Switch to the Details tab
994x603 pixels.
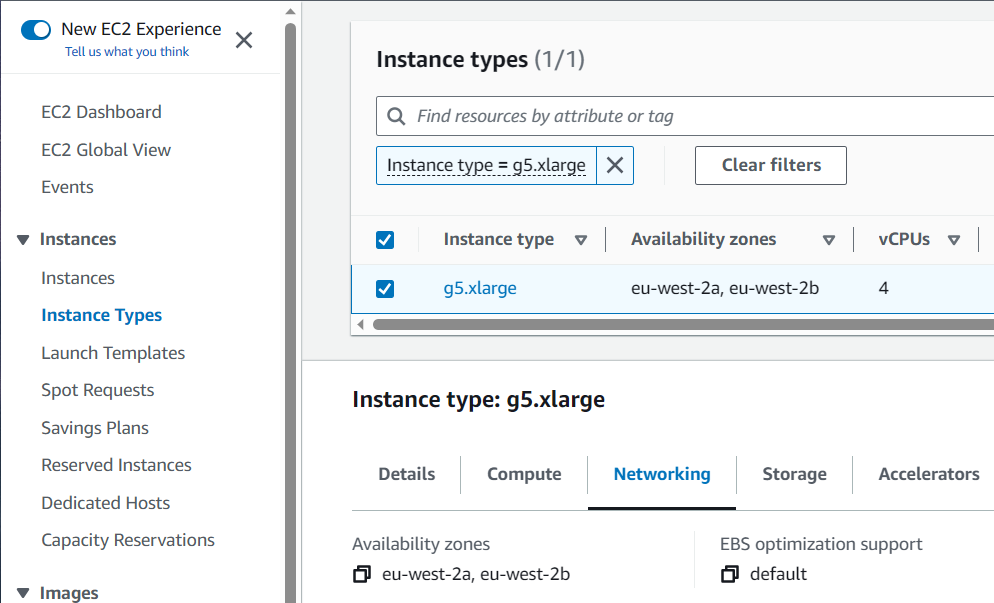tap(406, 474)
